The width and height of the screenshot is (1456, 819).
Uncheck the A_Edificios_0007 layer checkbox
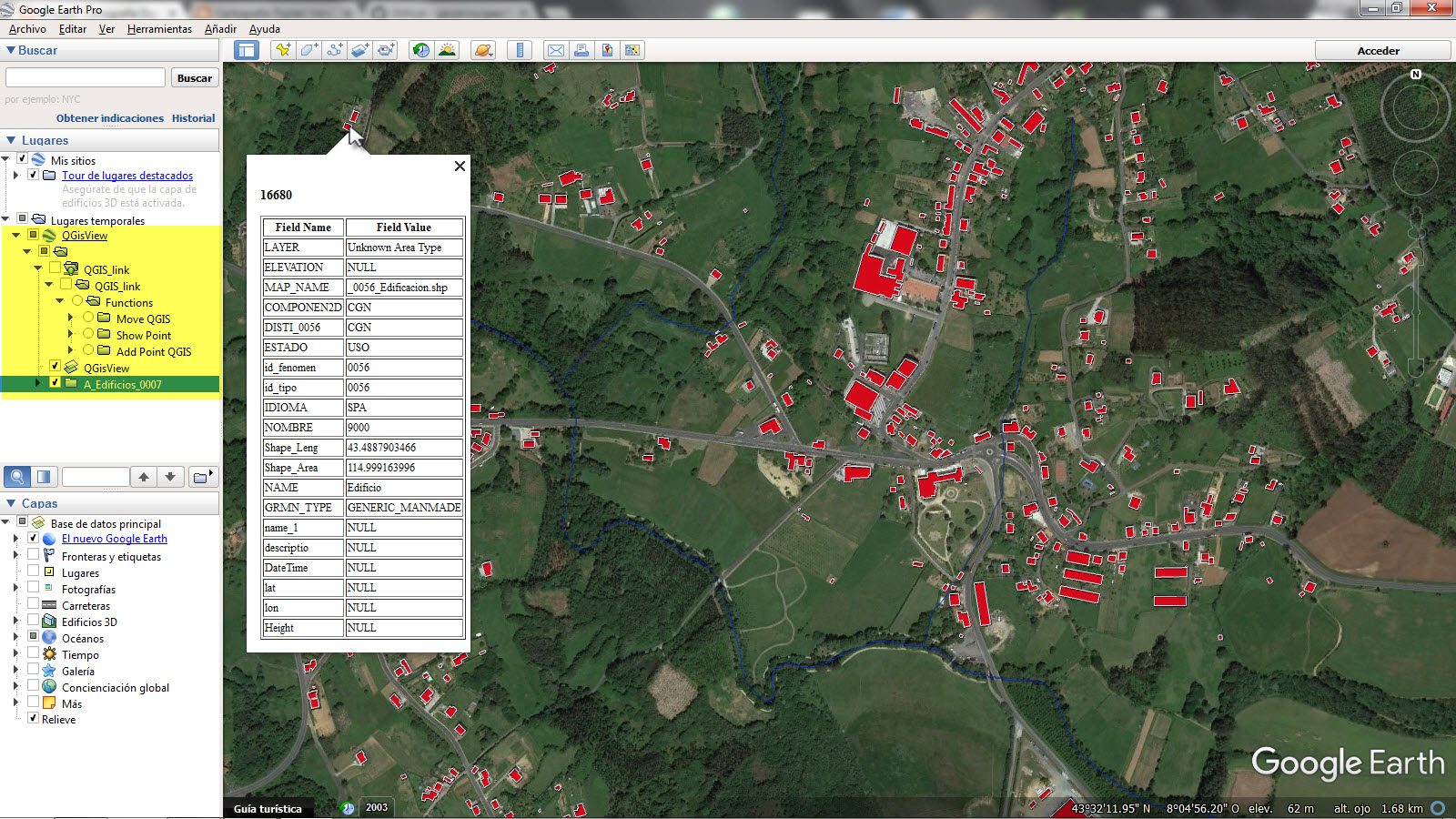(56, 384)
